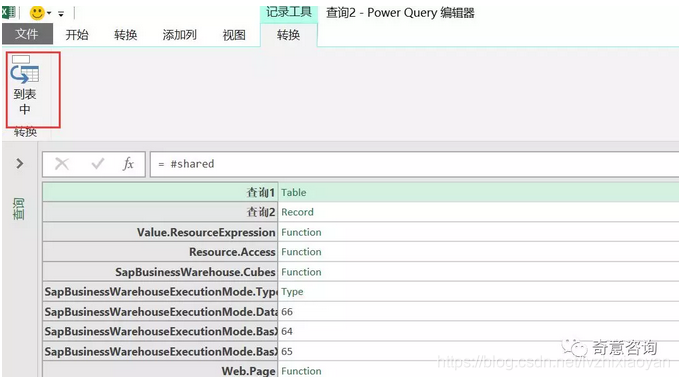This screenshot has width=679, height=380.
Task: Switch to the 转换 tab next to 开始
Action: pos(126,35)
